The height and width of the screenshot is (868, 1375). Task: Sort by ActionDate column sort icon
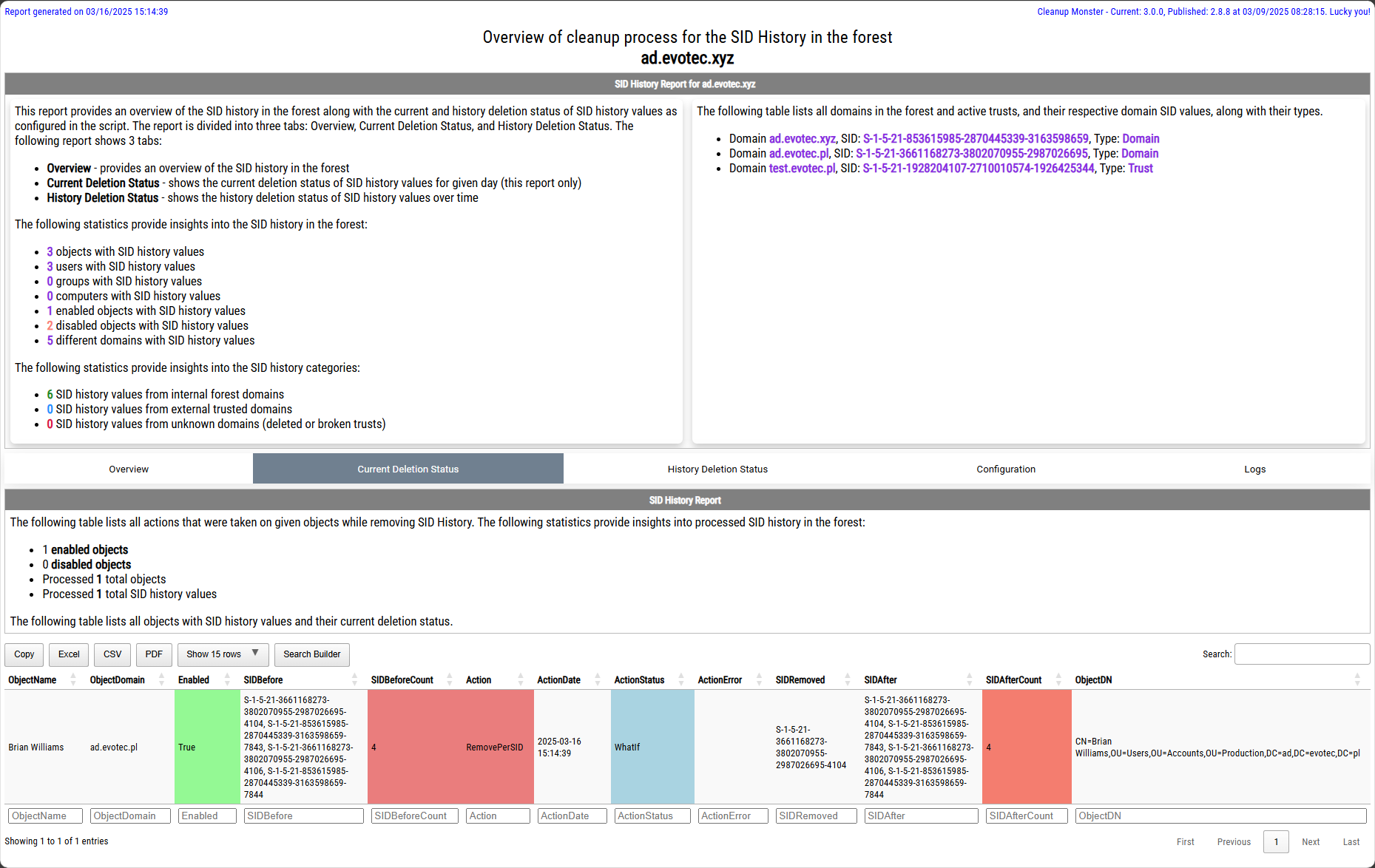[598, 679]
